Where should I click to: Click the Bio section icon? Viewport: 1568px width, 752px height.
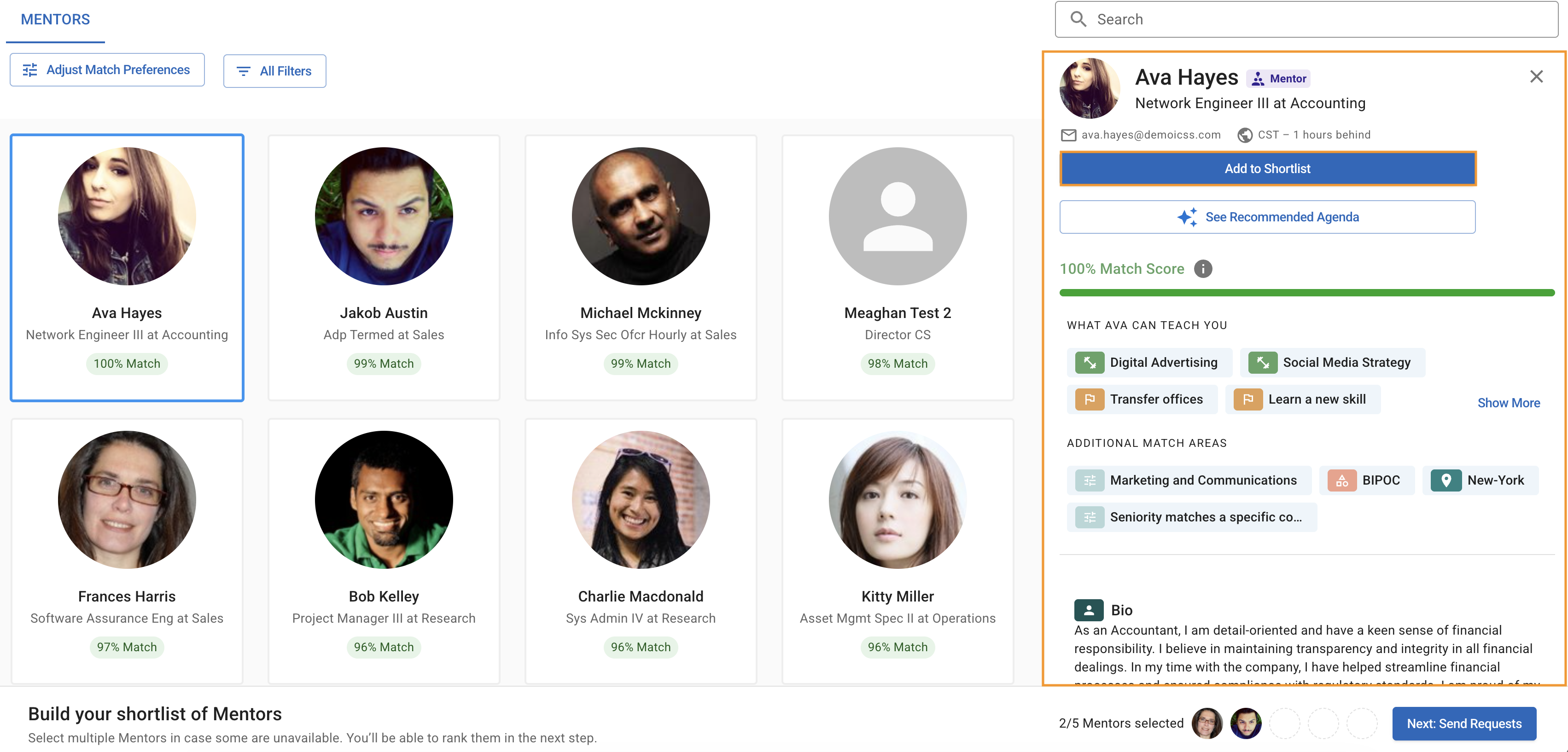[x=1088, y=610]
